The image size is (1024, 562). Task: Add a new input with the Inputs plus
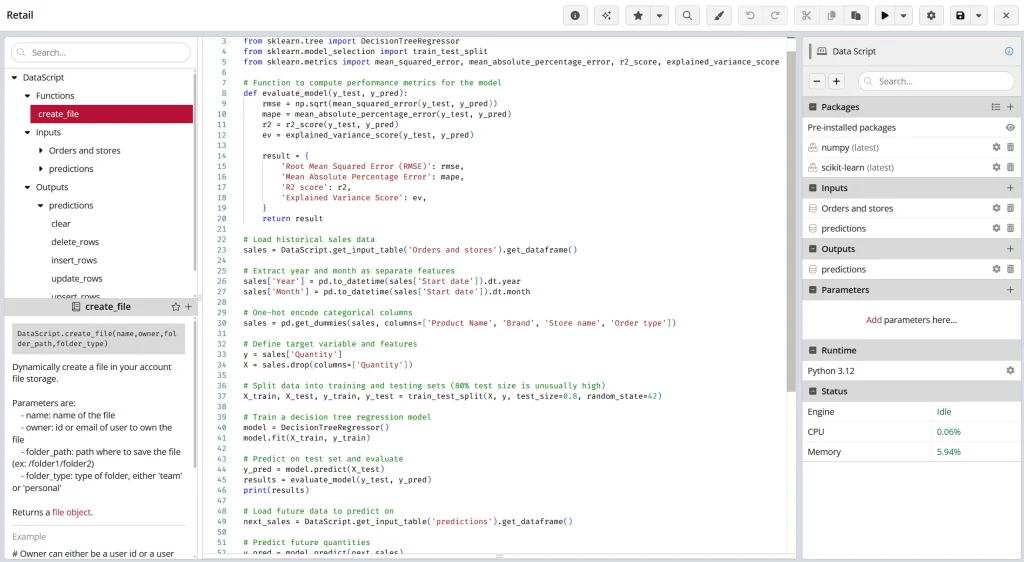click(x=1010, y=188)
